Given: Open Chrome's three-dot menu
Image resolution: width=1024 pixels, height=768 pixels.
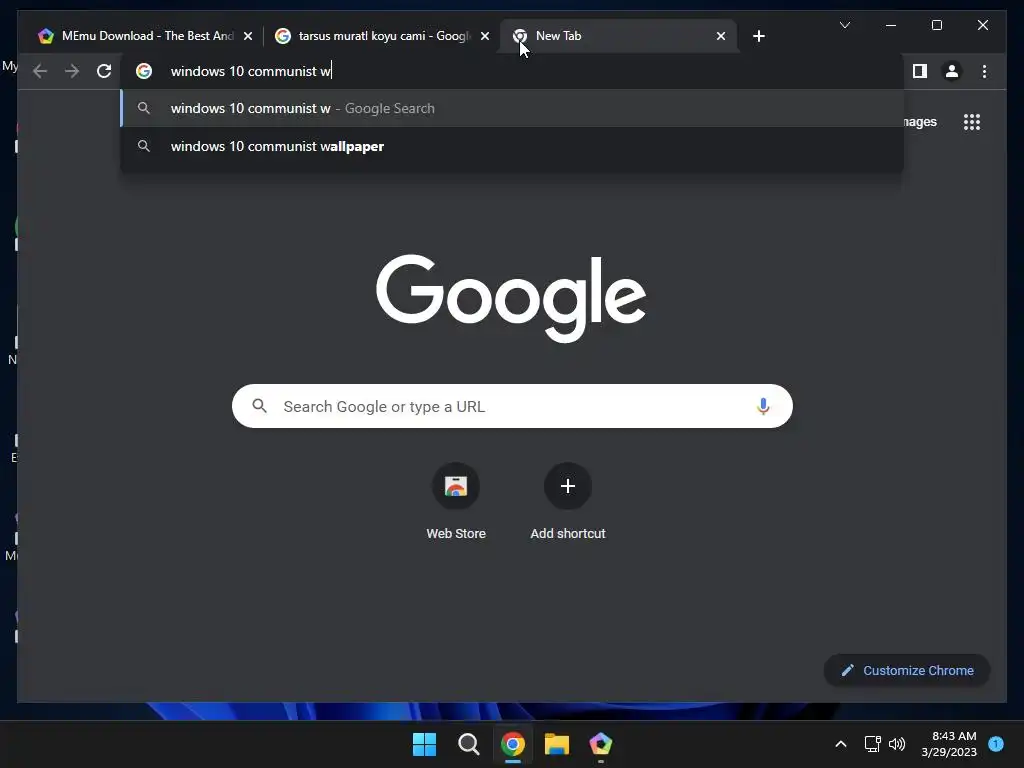Looking at the screenshot, I should (x=984, y=71).
